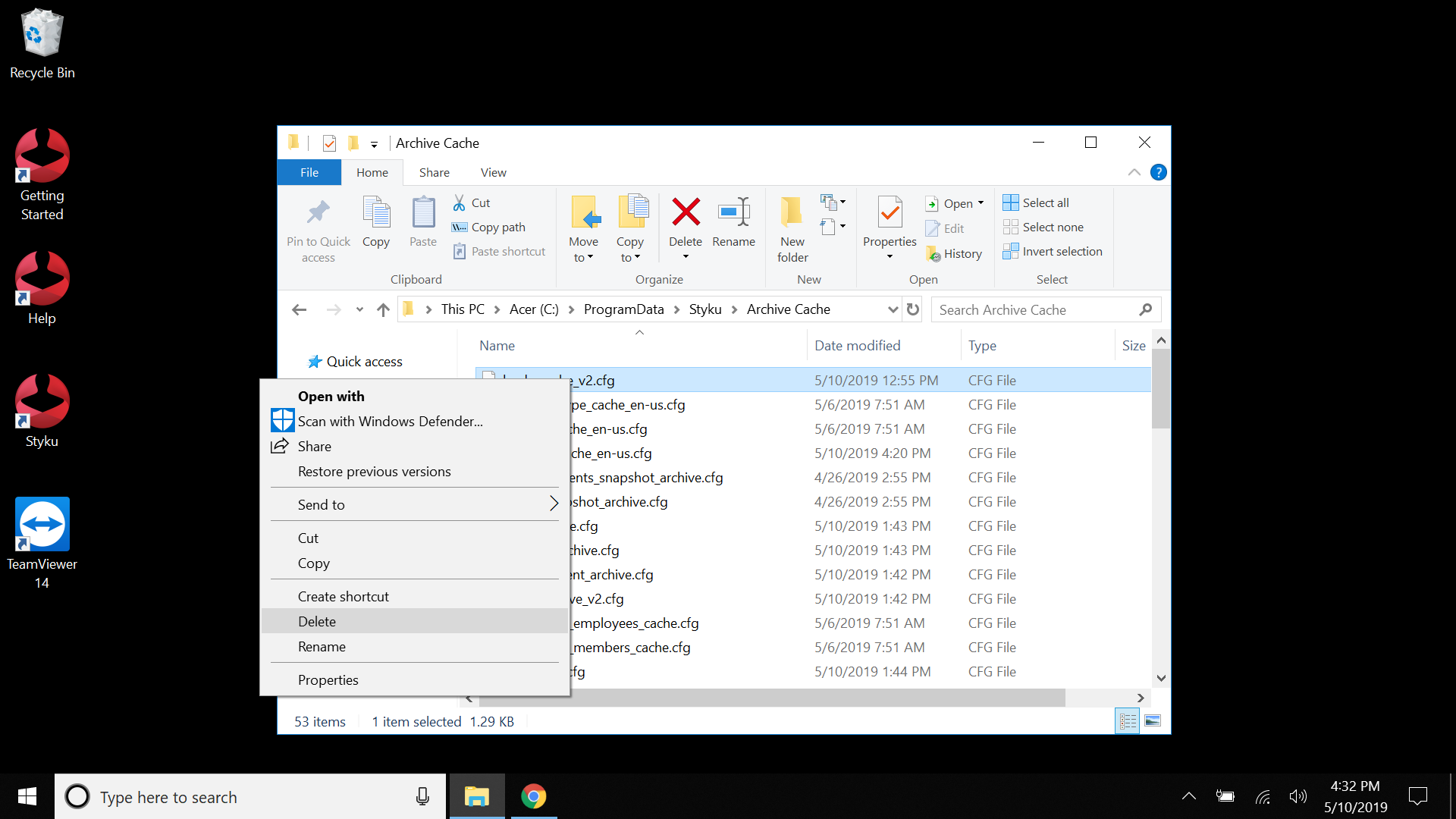This screenshot has height=819, width=1456.
Task: Switch to large icons view in status bar
Action: 1153,721
